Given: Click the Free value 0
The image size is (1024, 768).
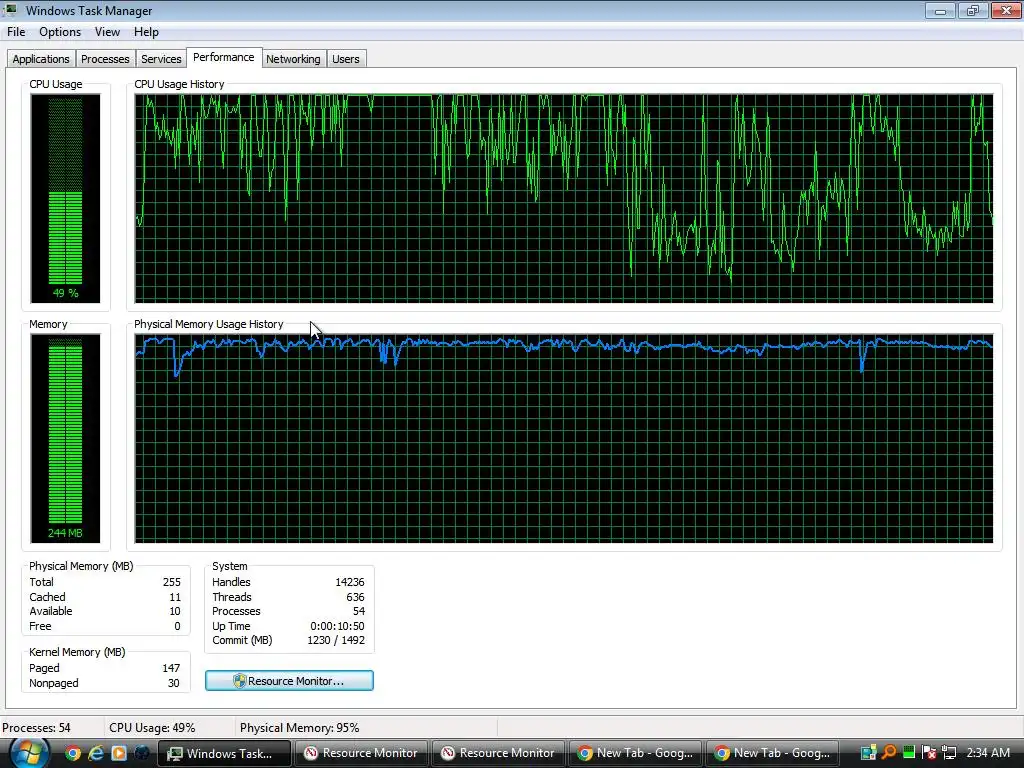Looking at the screenshot, I should tap(177, 626).
